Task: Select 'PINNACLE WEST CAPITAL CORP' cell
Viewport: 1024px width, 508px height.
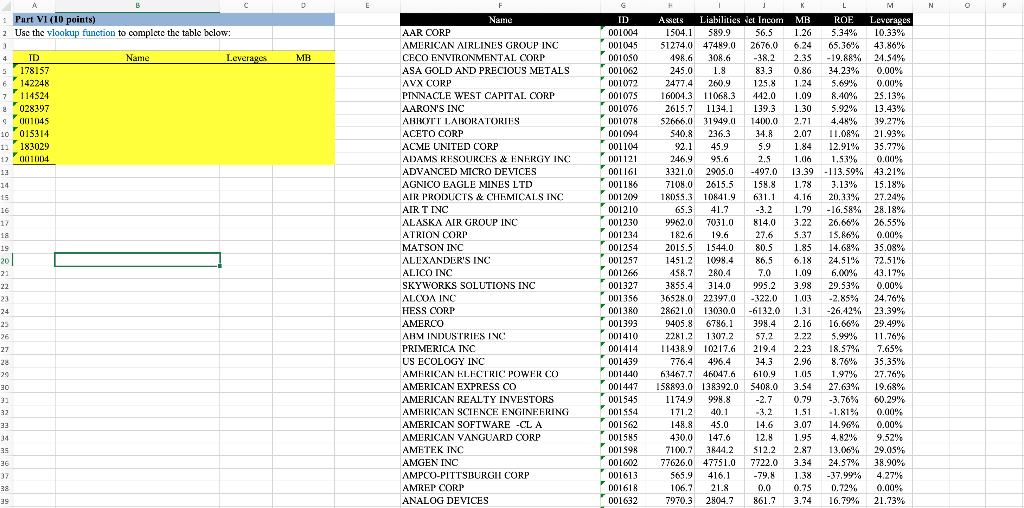Action: click(x=500, y=95)
